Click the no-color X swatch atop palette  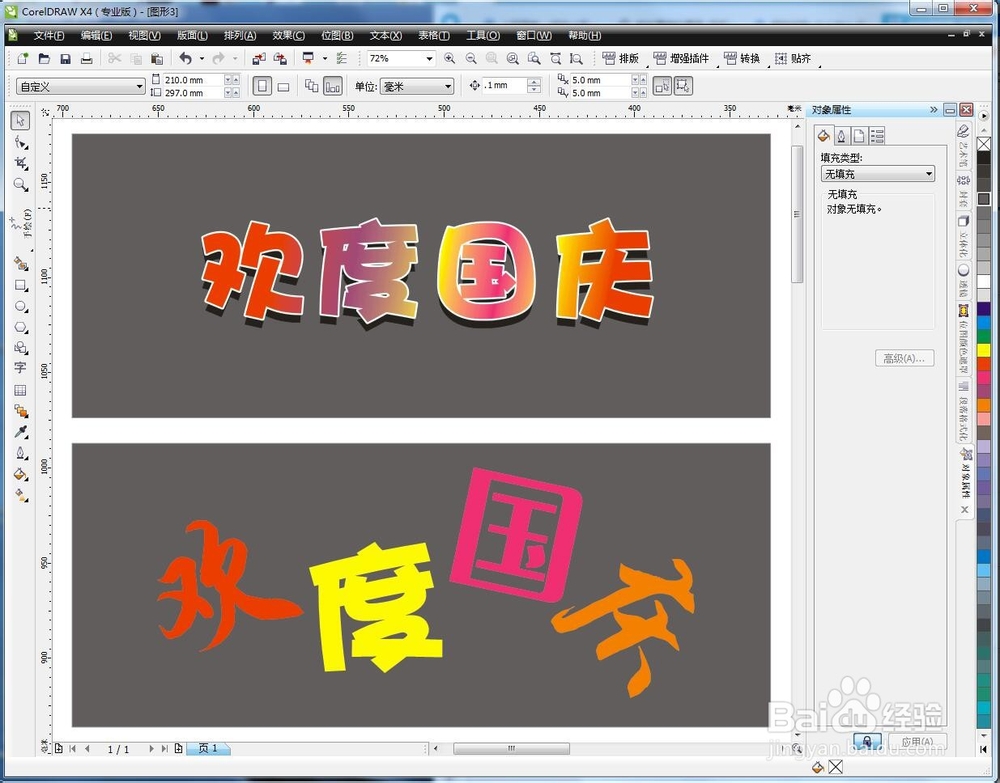point(984,144)
